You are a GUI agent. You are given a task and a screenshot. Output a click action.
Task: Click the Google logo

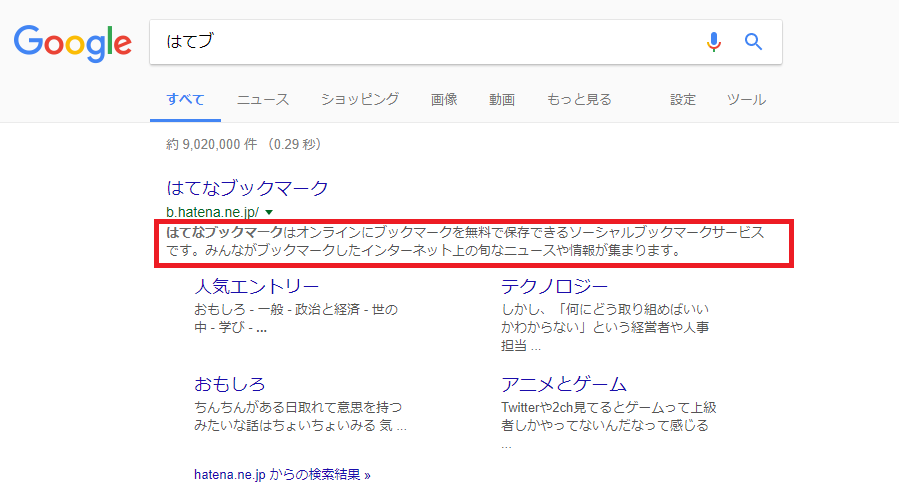(x=73, y=43)
